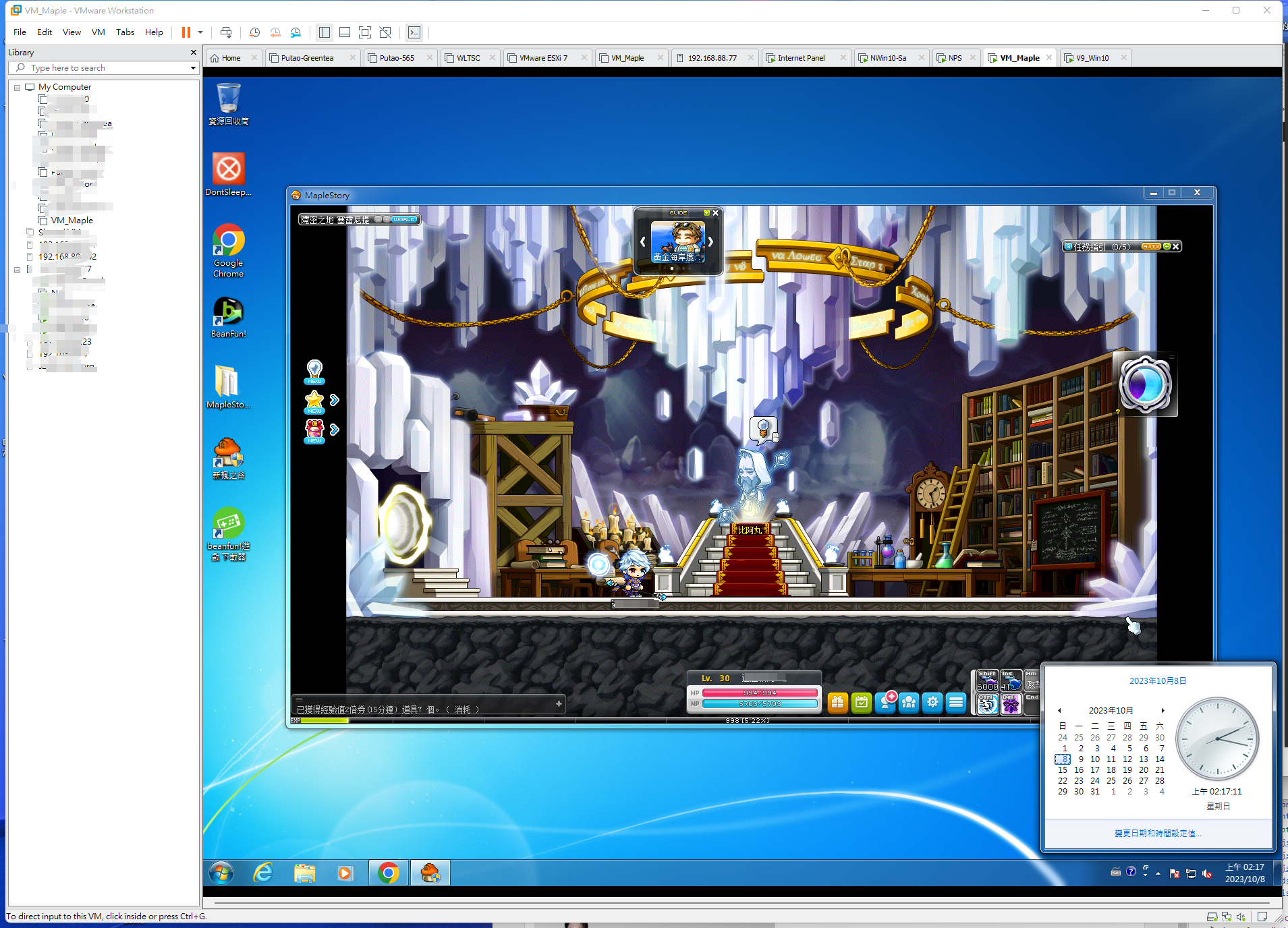This screenshot has height=928, width=1288.
Task: Open the VM menu
Action: [98, 32]
